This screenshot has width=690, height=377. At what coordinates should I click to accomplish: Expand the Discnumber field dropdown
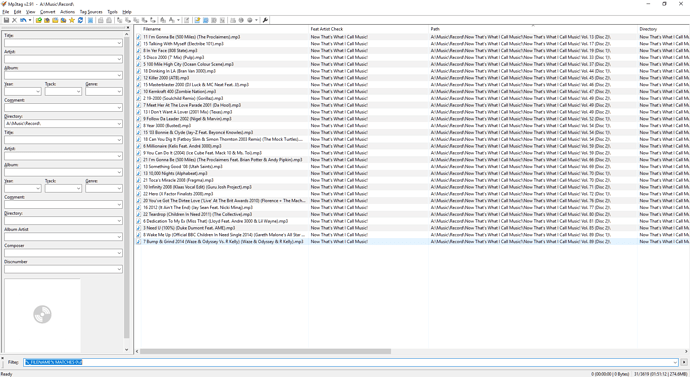pos(119,269)
